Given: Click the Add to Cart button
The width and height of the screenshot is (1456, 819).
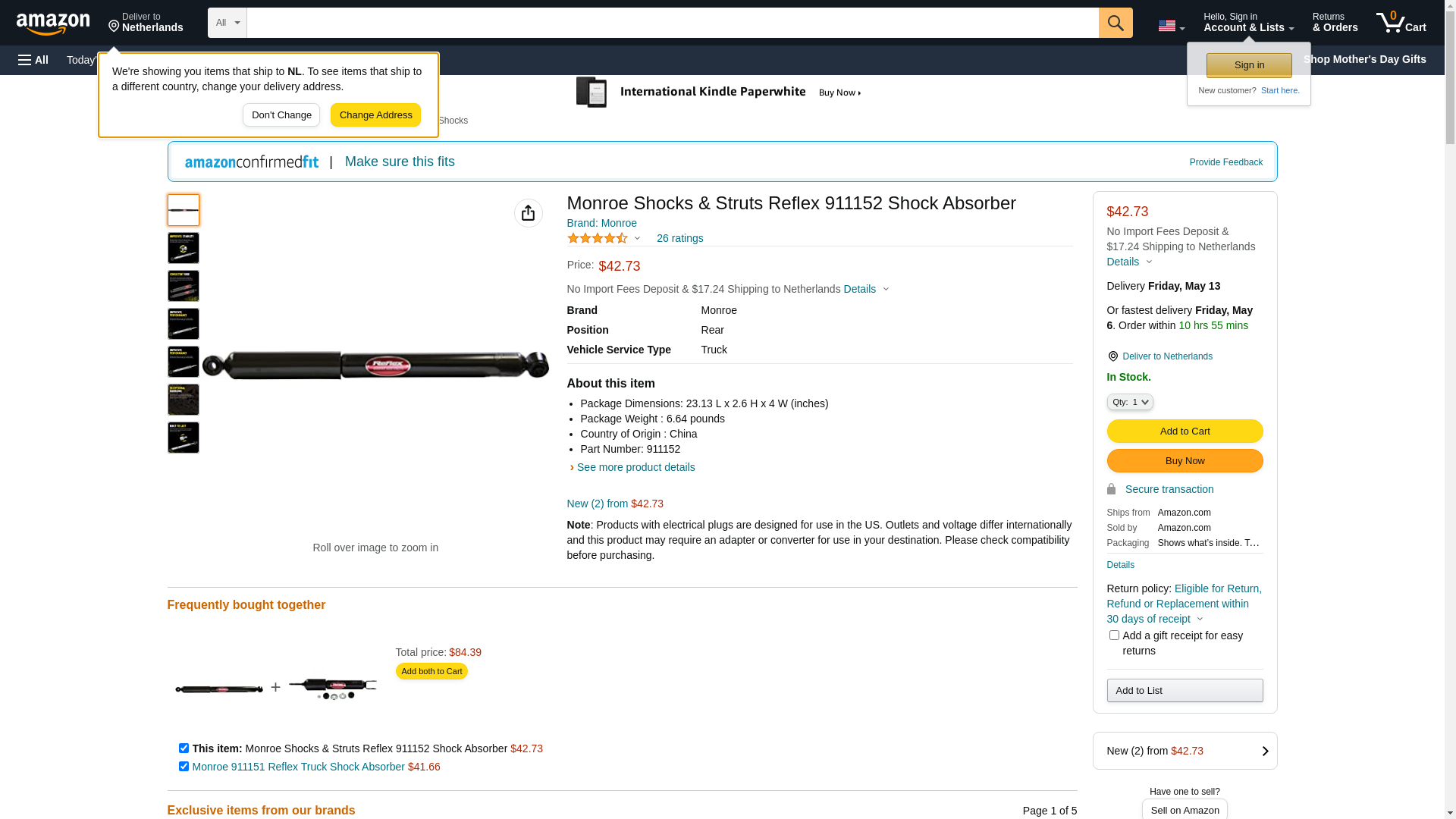Looking at the screenshot, I should pos(1184,431).
